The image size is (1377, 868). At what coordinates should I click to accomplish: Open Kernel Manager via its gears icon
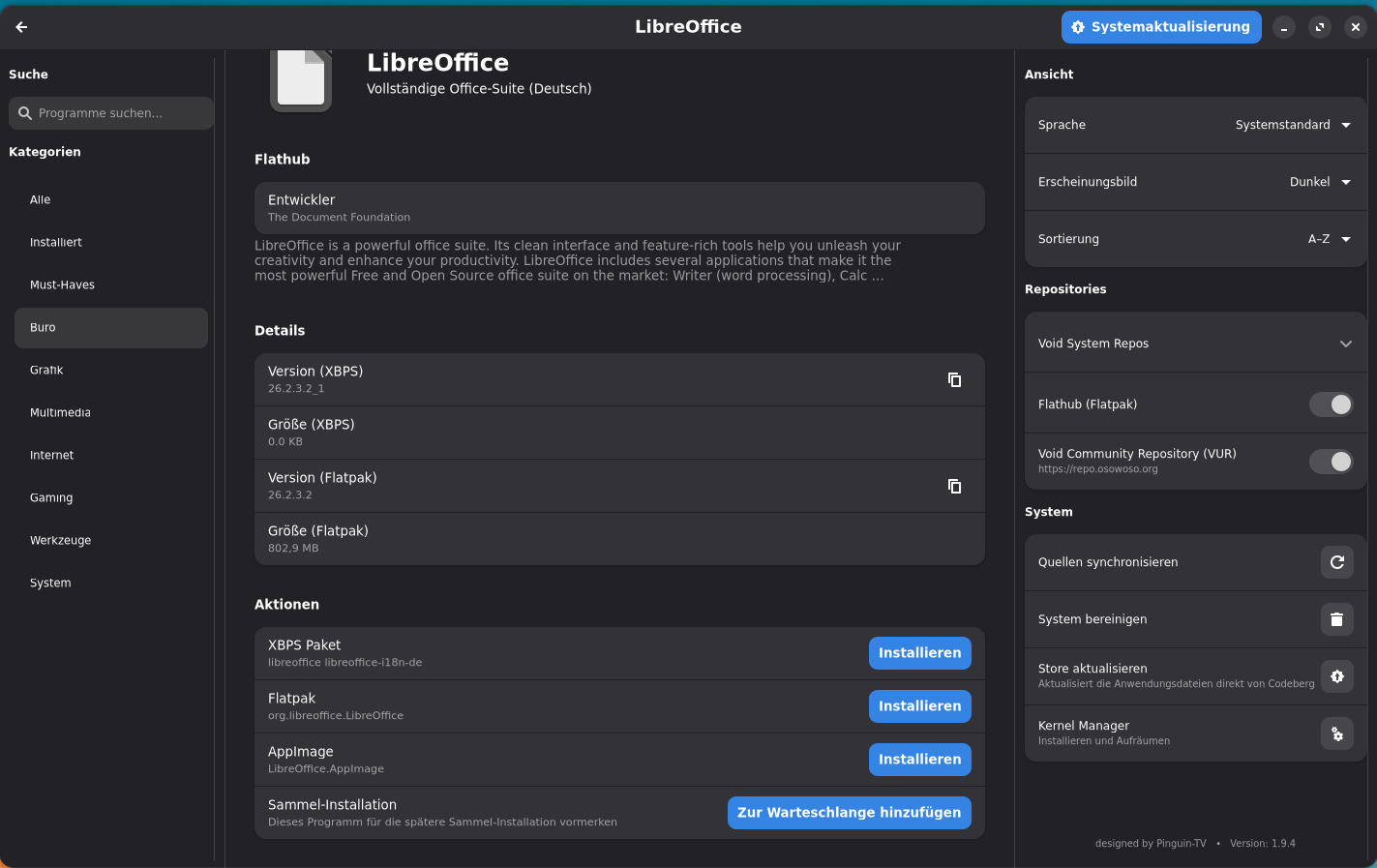[x=1337, y=733]
